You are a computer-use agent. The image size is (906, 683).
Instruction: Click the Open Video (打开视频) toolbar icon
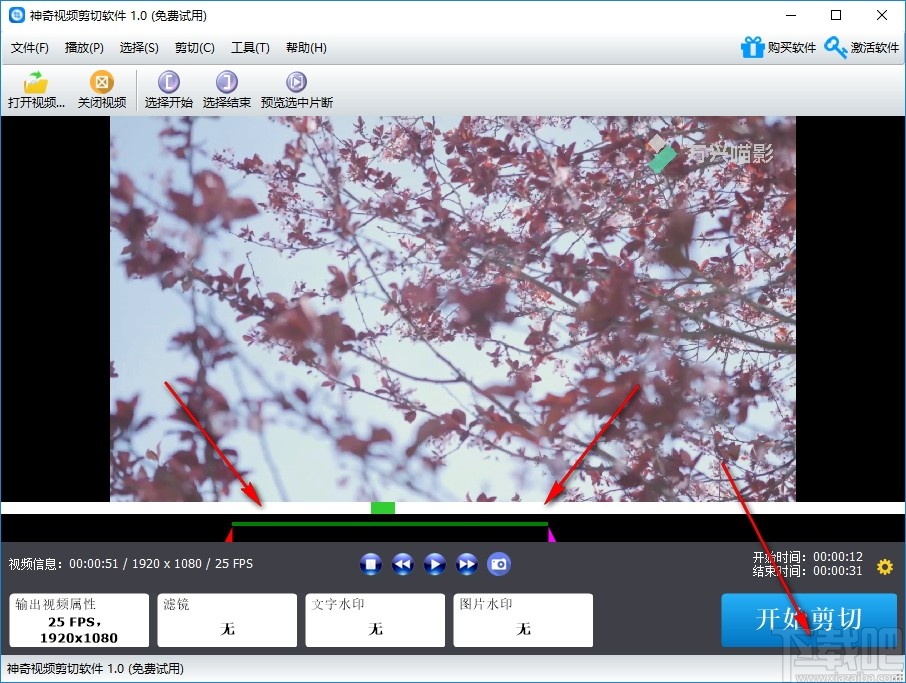36,83
